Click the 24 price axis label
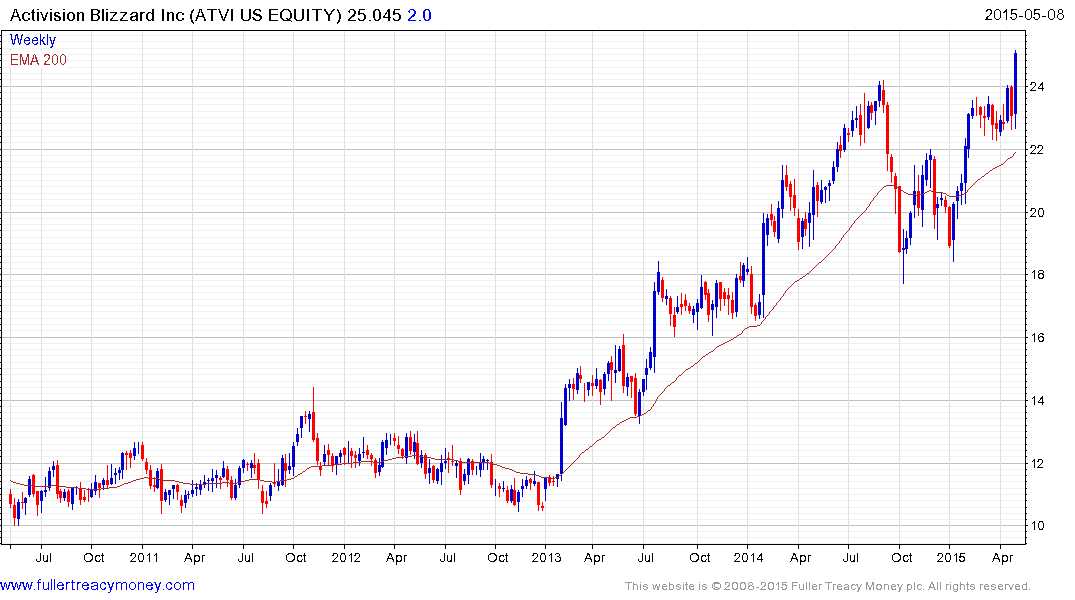This screenshot has width=1075, height=600. pyautogui.click(x=1037, y=86)
